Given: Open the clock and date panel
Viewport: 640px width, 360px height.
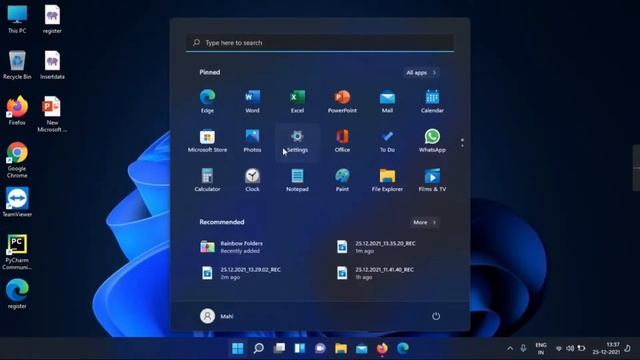Looking at the screenshot, I should (x=607, y=348).
